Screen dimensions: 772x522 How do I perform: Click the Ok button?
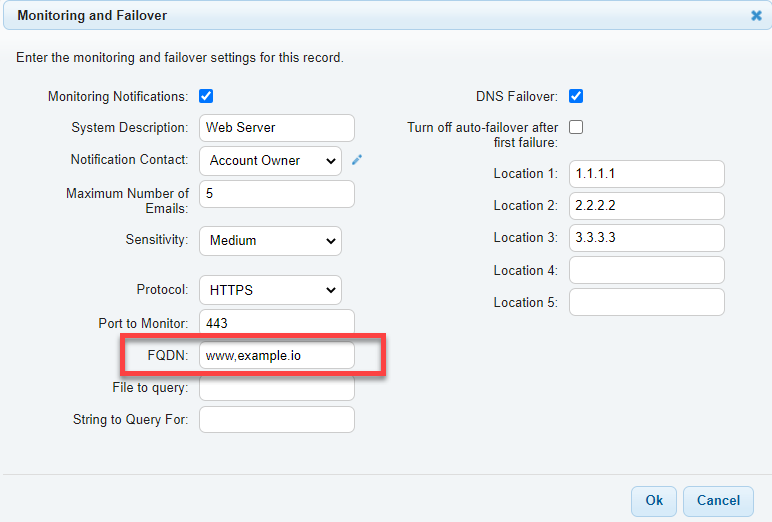point(654,501)
